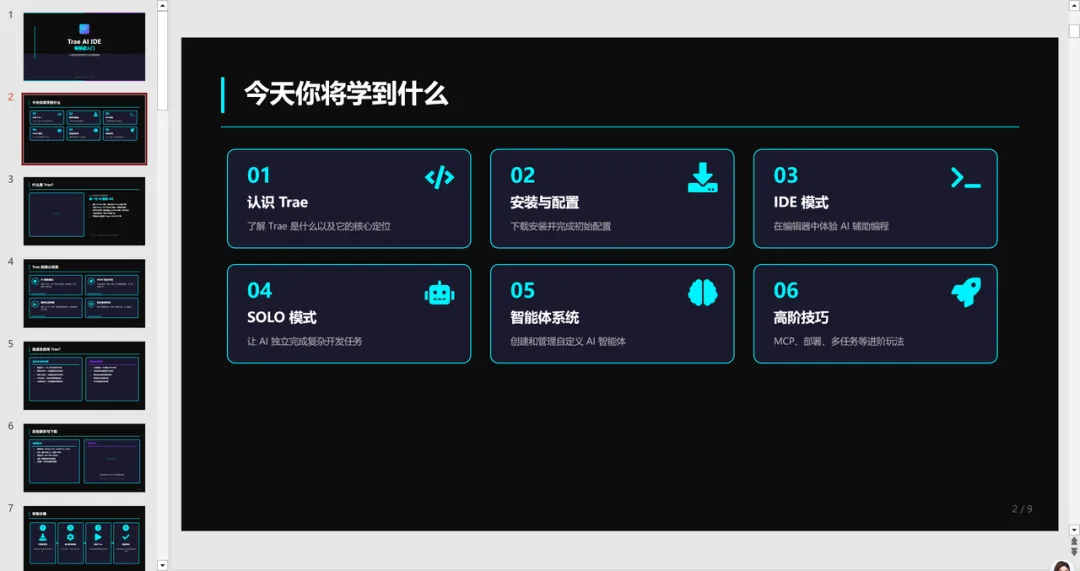The width and height of the screenshot is (1080, 571).
Task: Click the heading 智能体系统
Action: [x=545, y=318]
